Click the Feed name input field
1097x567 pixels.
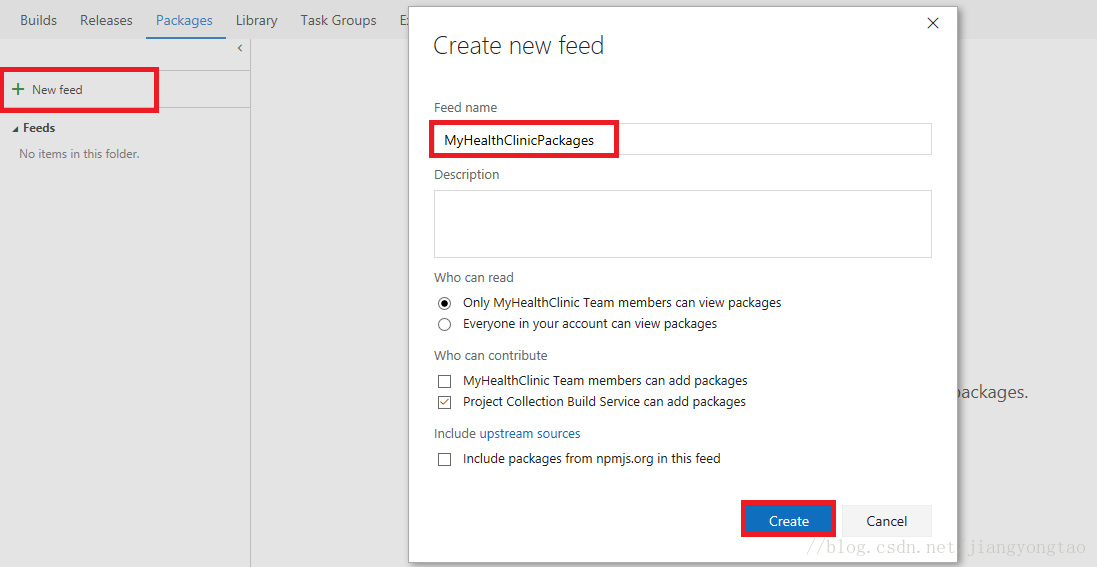682,139
